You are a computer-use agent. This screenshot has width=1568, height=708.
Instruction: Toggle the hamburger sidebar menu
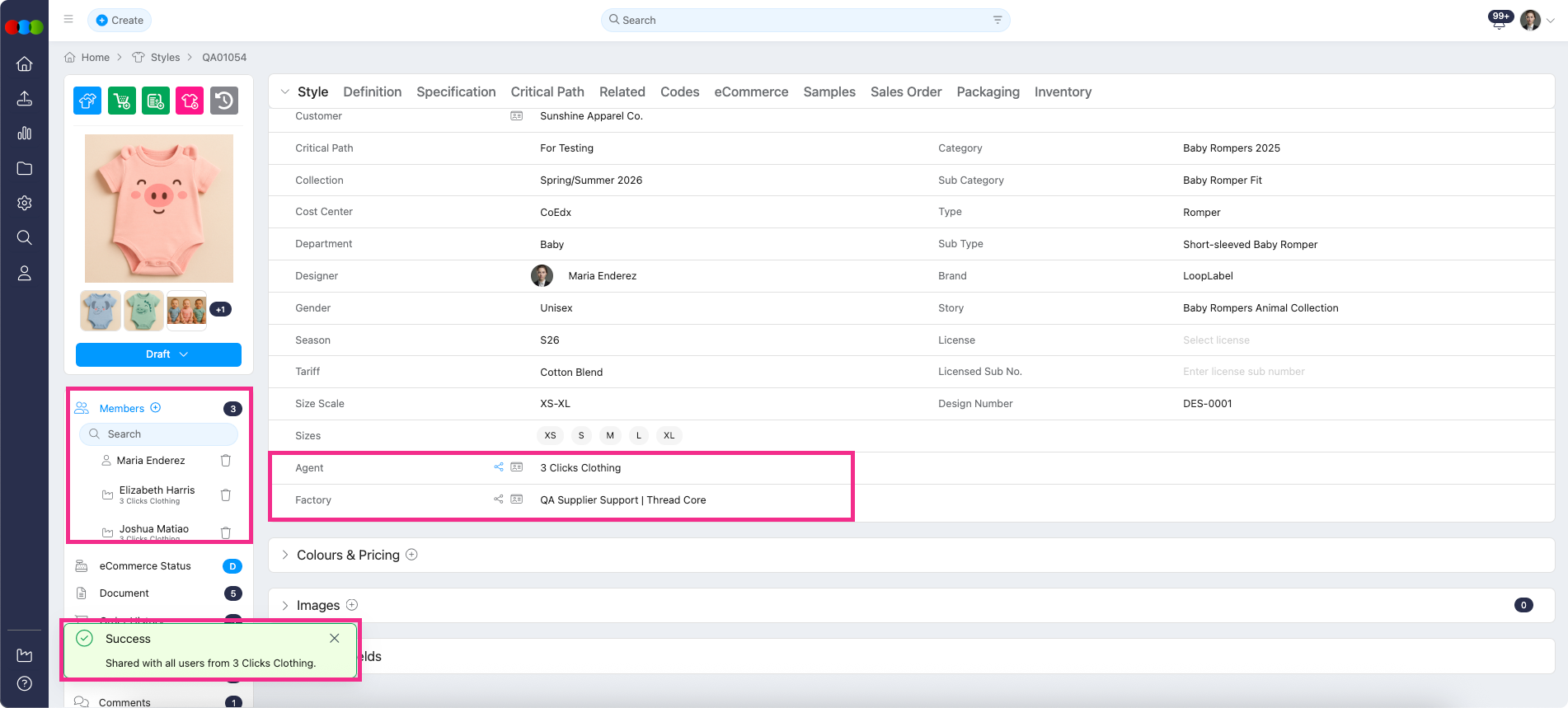[68, 19]
